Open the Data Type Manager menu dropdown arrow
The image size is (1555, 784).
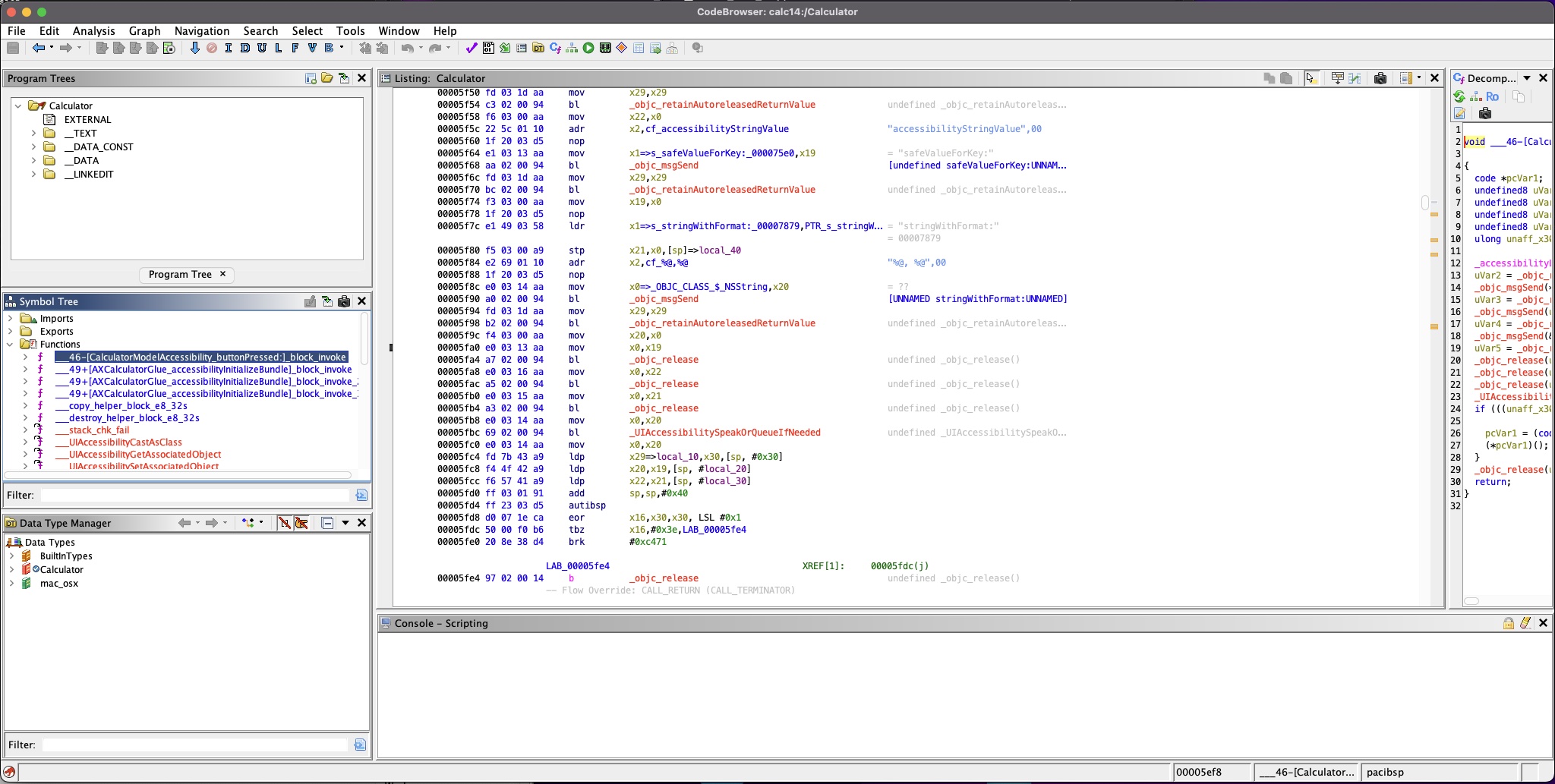point(345,523)
